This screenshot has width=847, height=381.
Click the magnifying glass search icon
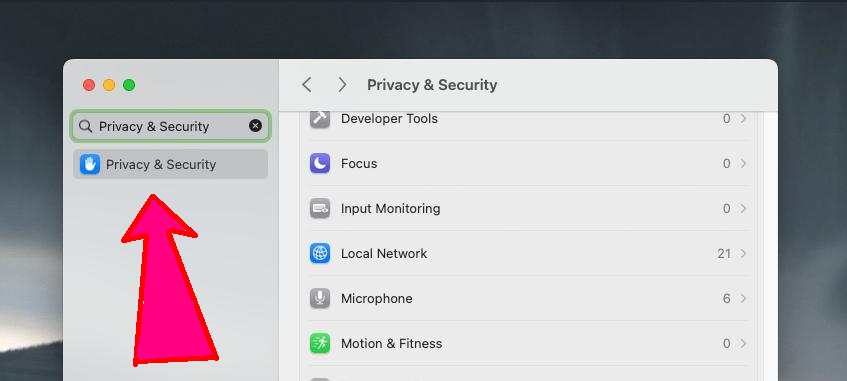85,126
